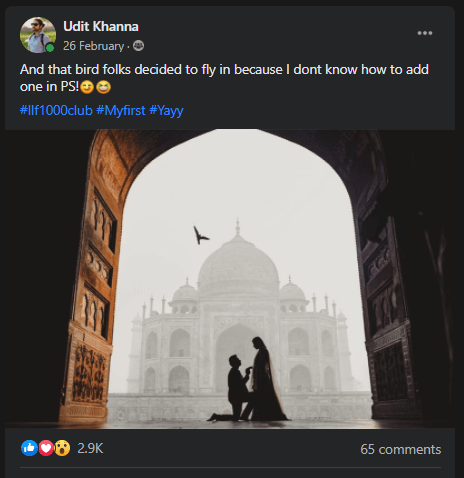View the 65 comments
This screenshot has height=478, width=464.
pos(401,449)
